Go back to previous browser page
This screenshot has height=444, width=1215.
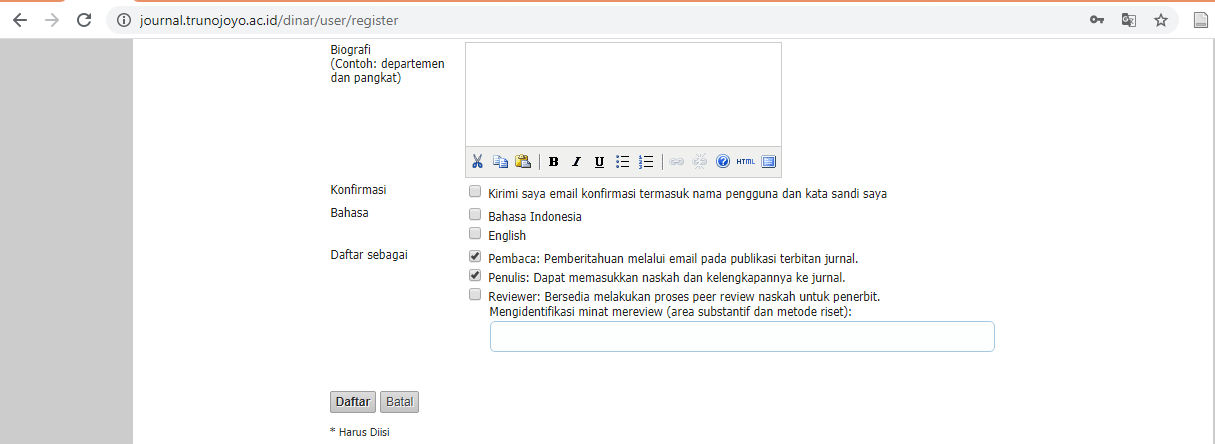tap(20, 20)
